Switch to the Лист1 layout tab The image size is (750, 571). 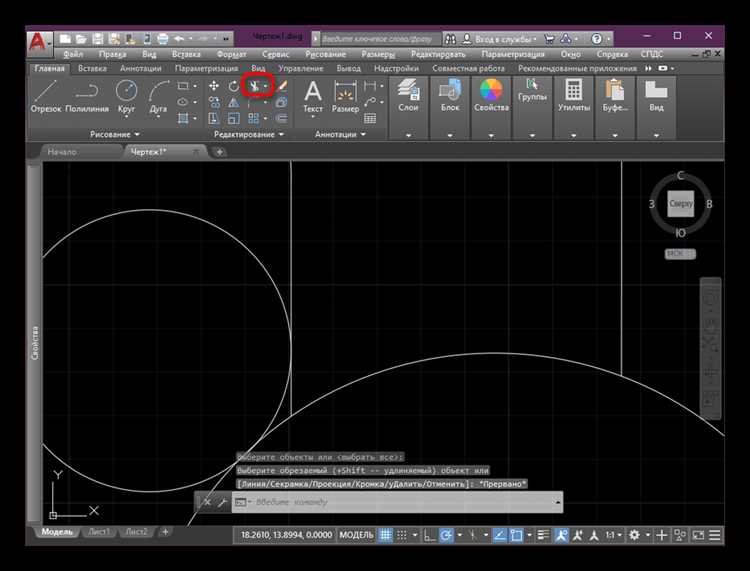point(98,532)
